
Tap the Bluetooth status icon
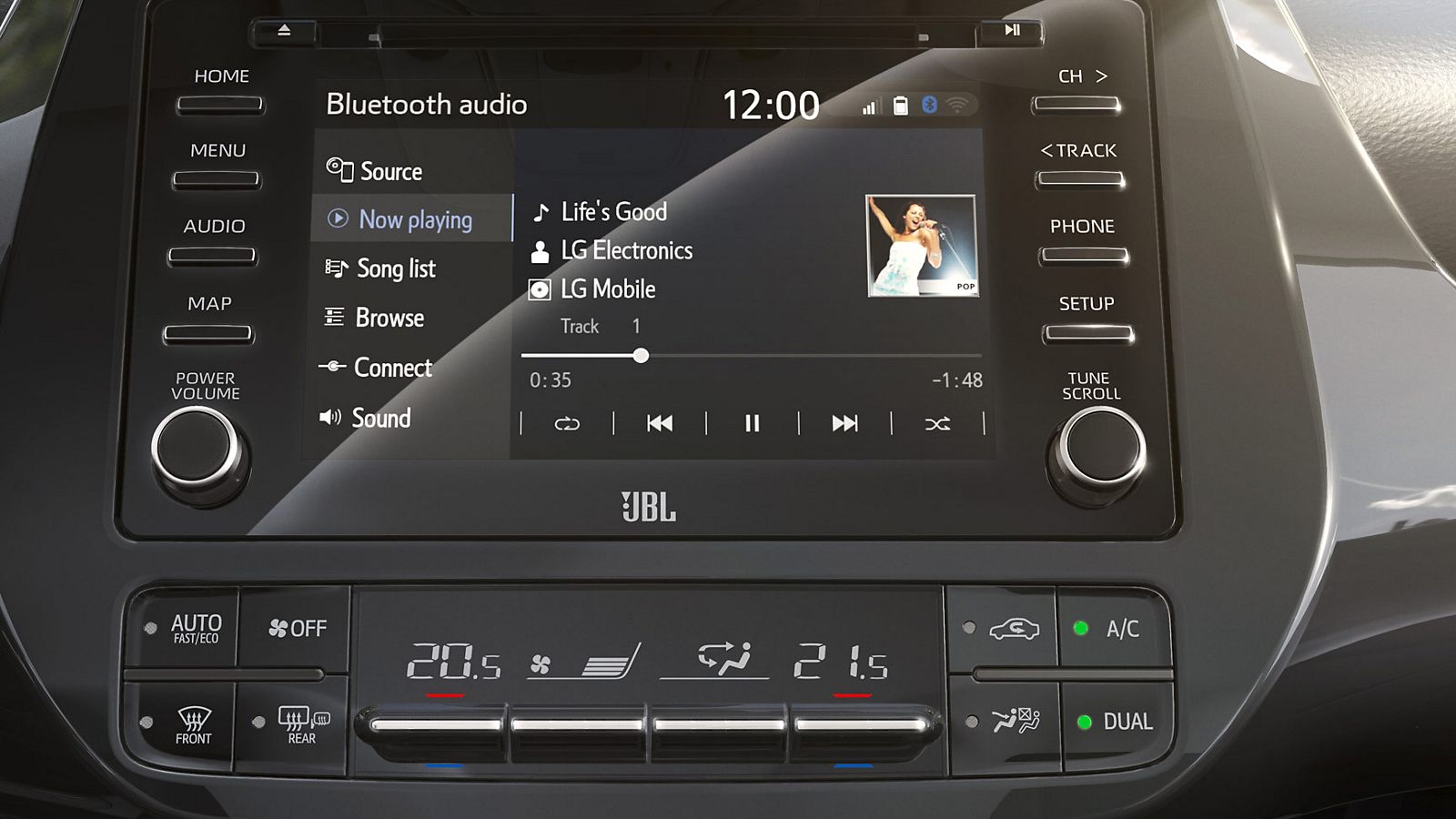coord(929,106)
